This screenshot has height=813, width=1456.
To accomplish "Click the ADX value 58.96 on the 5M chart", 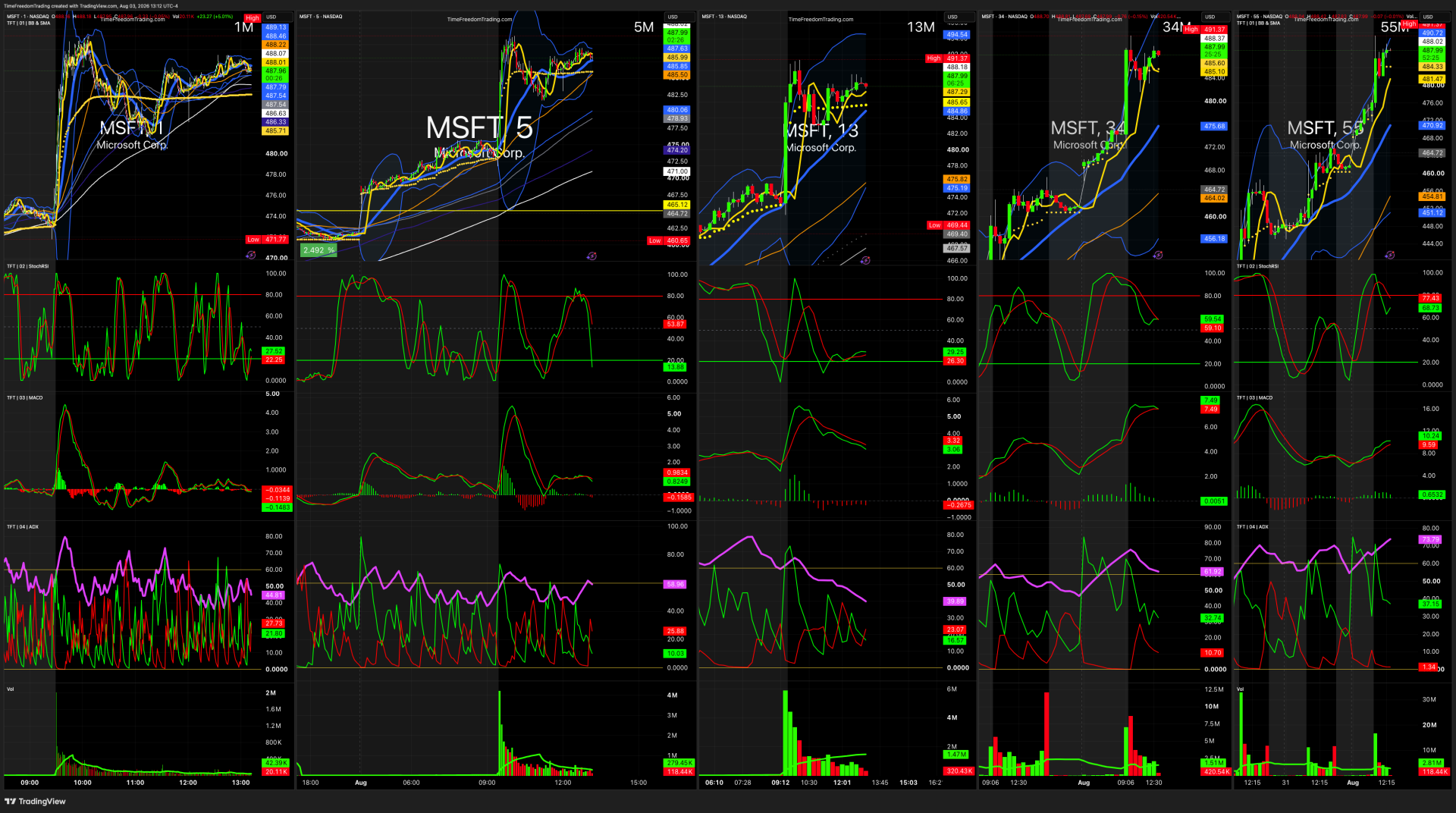I will coord(675,585).
